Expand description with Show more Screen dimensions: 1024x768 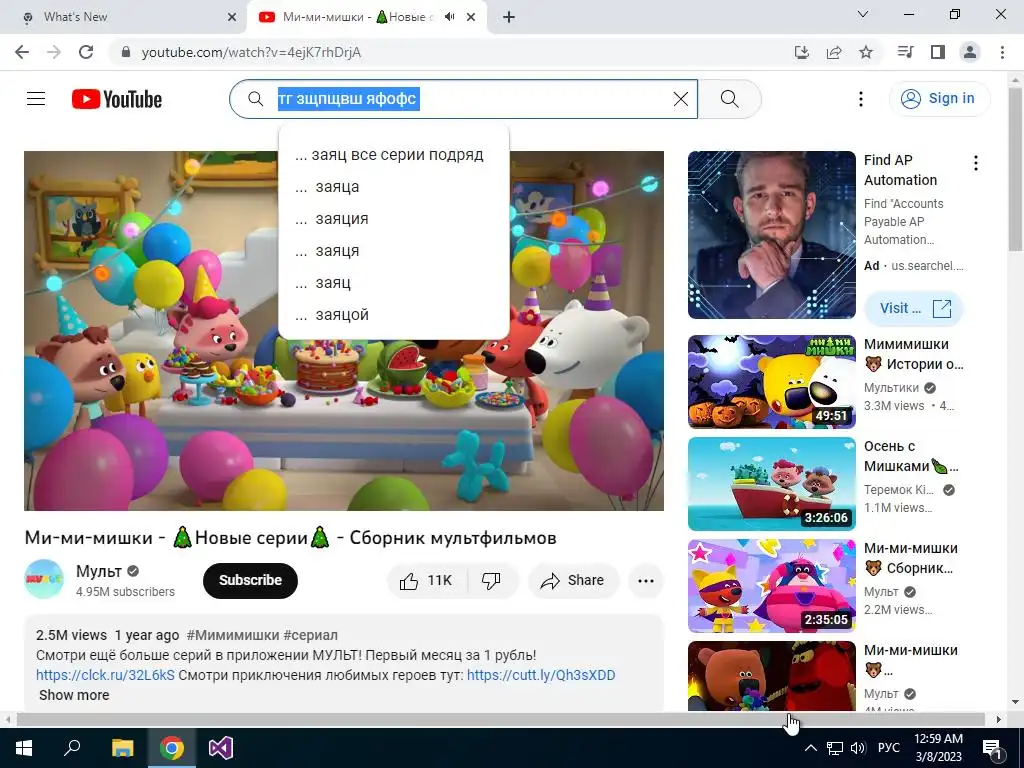click(x=74, y=695)
